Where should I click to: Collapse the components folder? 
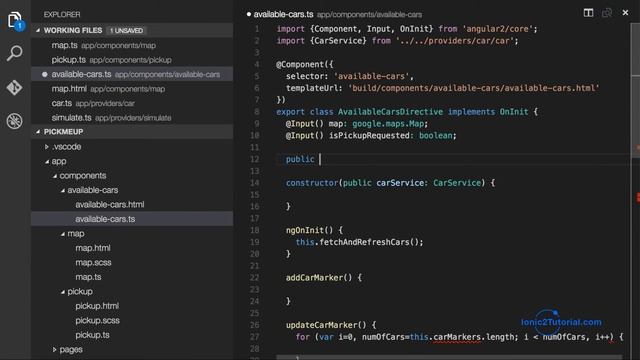(x=55, y=176)
